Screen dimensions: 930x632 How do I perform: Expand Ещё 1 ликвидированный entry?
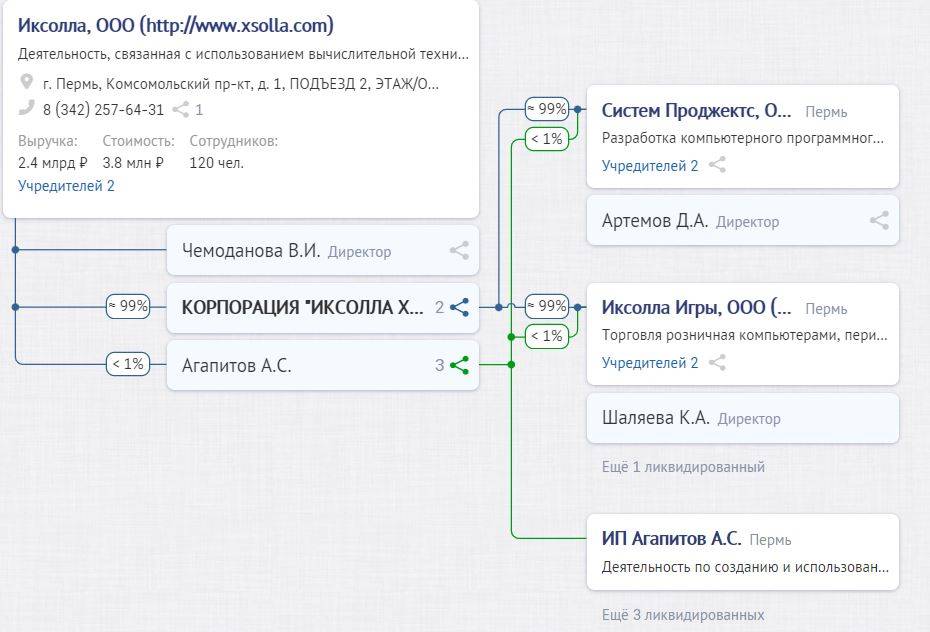click(683, 467)
